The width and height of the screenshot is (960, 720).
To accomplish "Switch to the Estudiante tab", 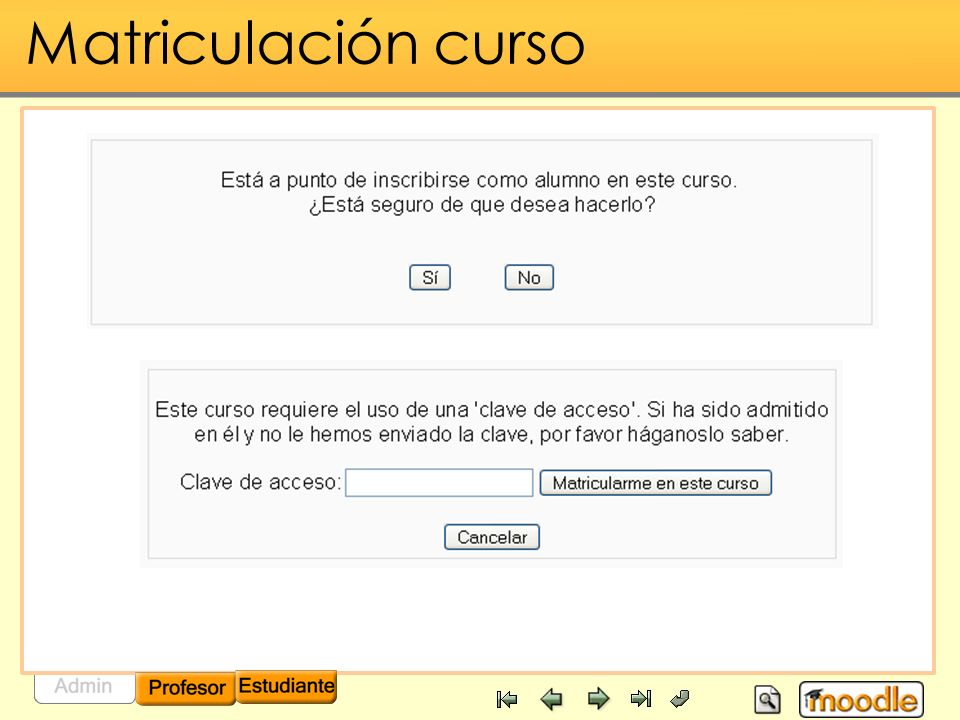I will coord(287,686).
